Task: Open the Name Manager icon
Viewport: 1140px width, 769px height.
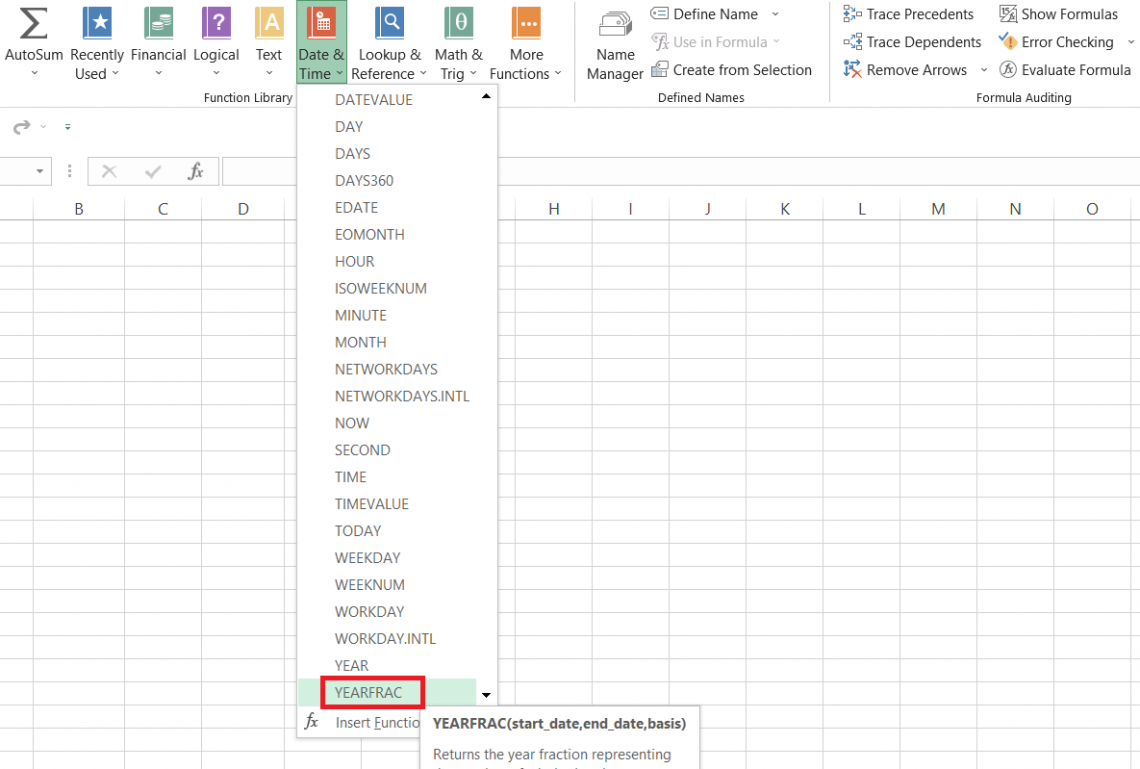Action: [615, 25]
